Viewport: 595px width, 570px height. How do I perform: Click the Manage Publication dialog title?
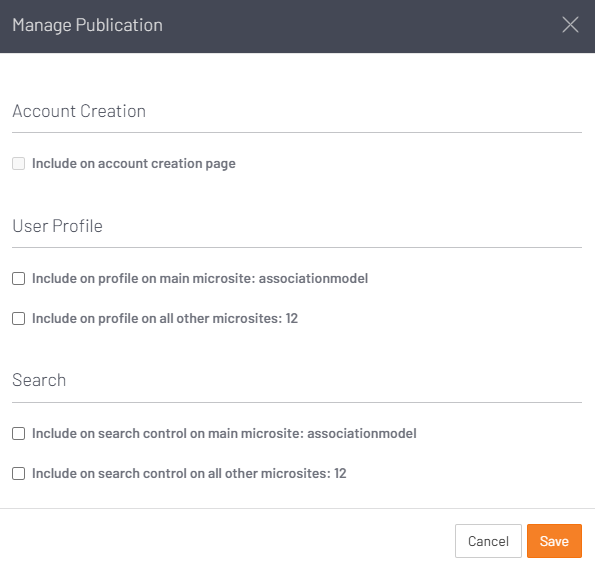pos(88,25)
